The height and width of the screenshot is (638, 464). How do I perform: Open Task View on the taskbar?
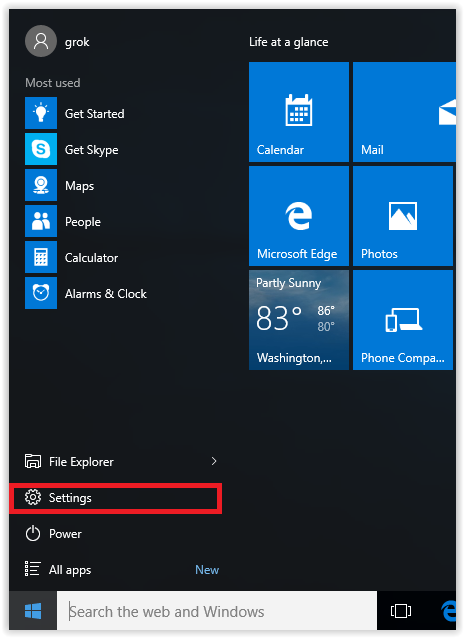pyautogui.click(x=401, y=611)
